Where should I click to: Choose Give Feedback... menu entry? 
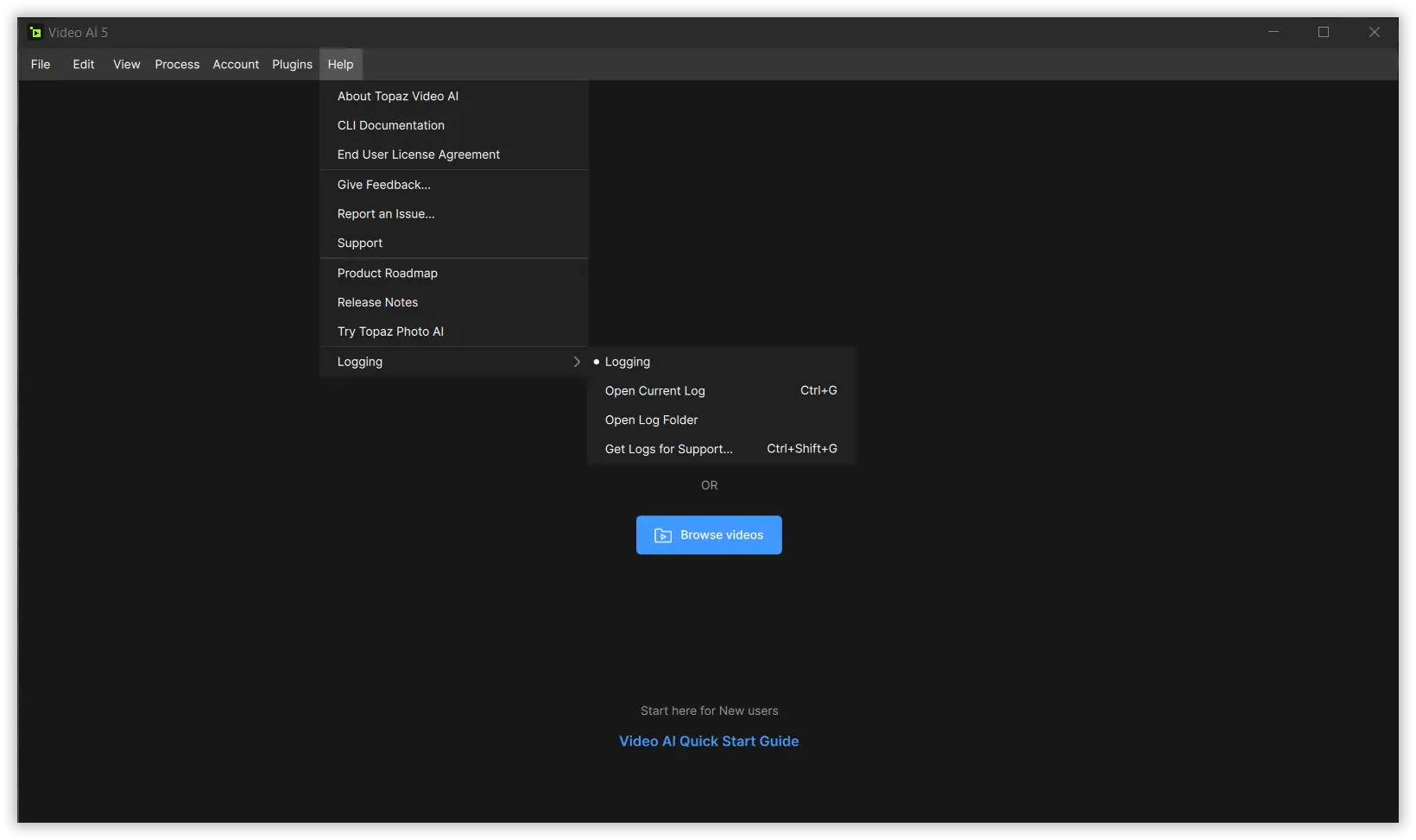[x=454, y=185]
